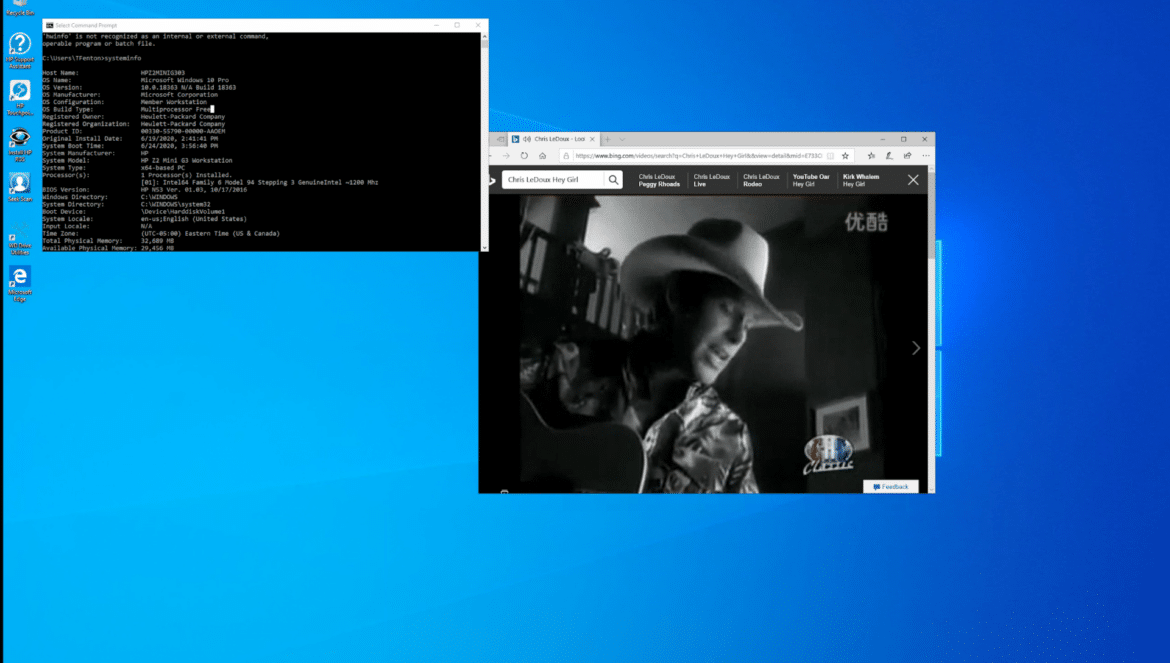The image size is (1170, 663).
Task: Click Share this page icon in Edge
Action: [x=907, y=156]
